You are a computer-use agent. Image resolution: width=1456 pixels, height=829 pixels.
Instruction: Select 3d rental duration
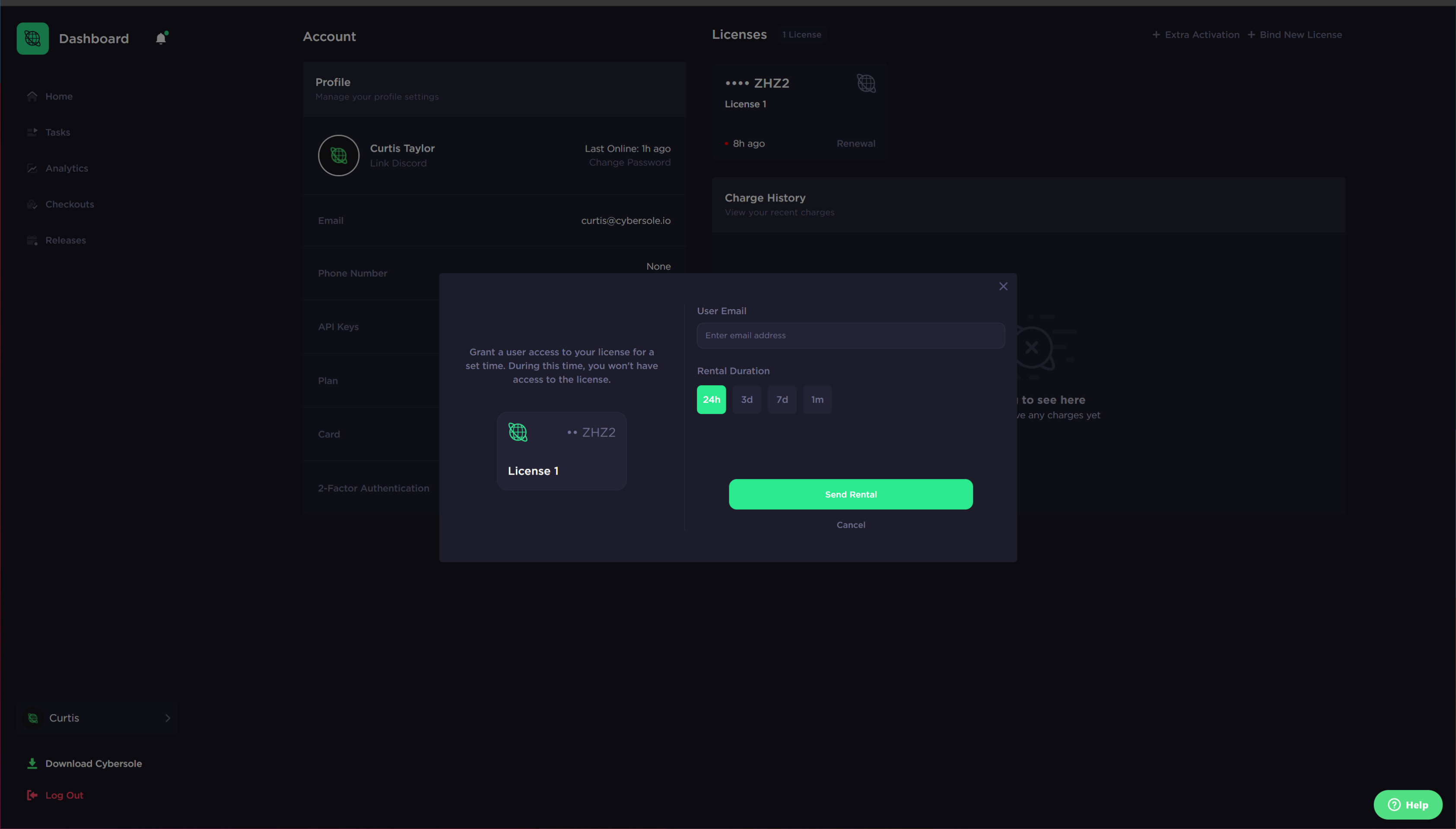click(747, 400)
